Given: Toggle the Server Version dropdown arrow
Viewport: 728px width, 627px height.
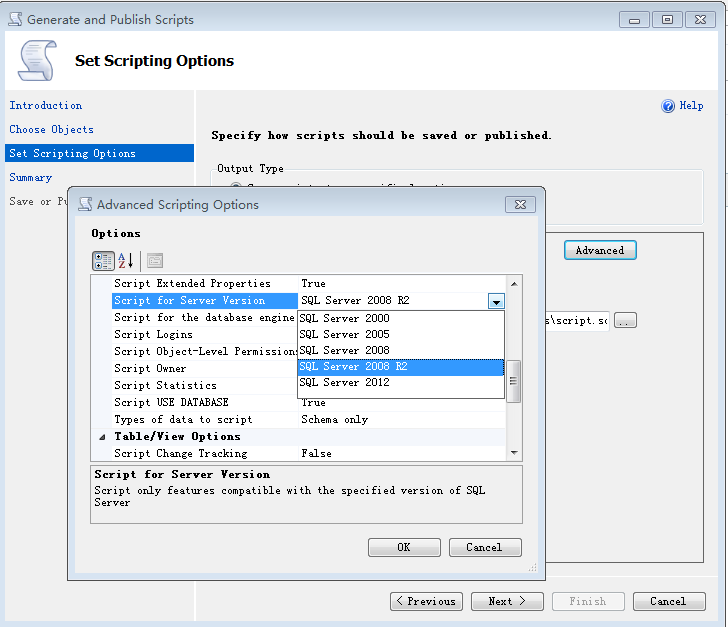Looking at the screenshot, I should coord(495,301).
